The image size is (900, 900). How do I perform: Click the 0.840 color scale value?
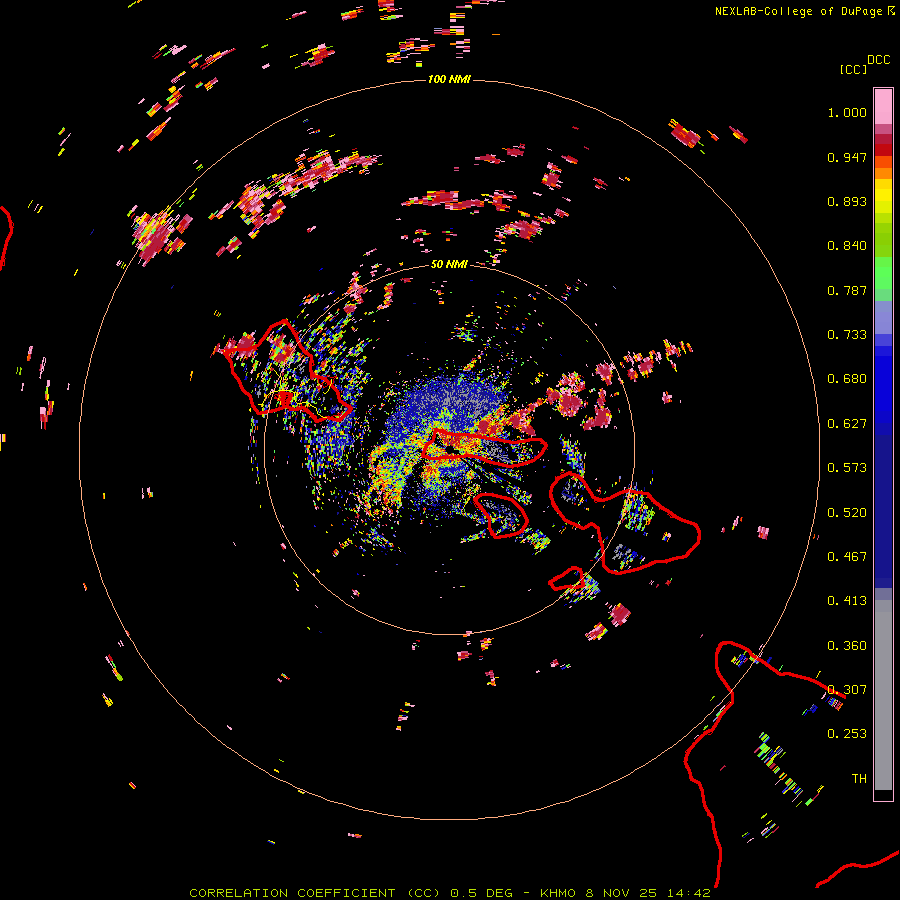(847, 246)
